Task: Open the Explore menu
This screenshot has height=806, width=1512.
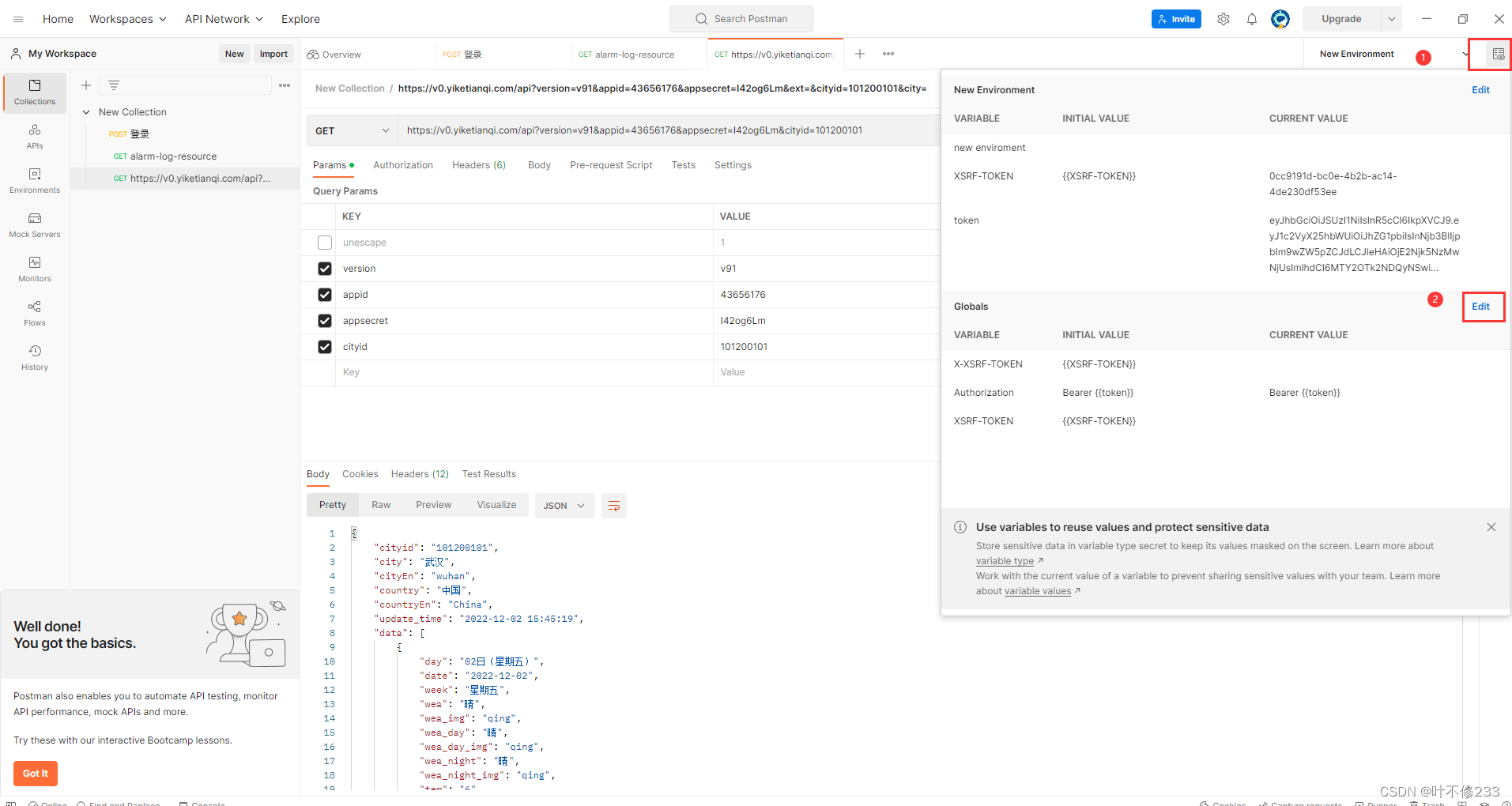Action: 300,19
